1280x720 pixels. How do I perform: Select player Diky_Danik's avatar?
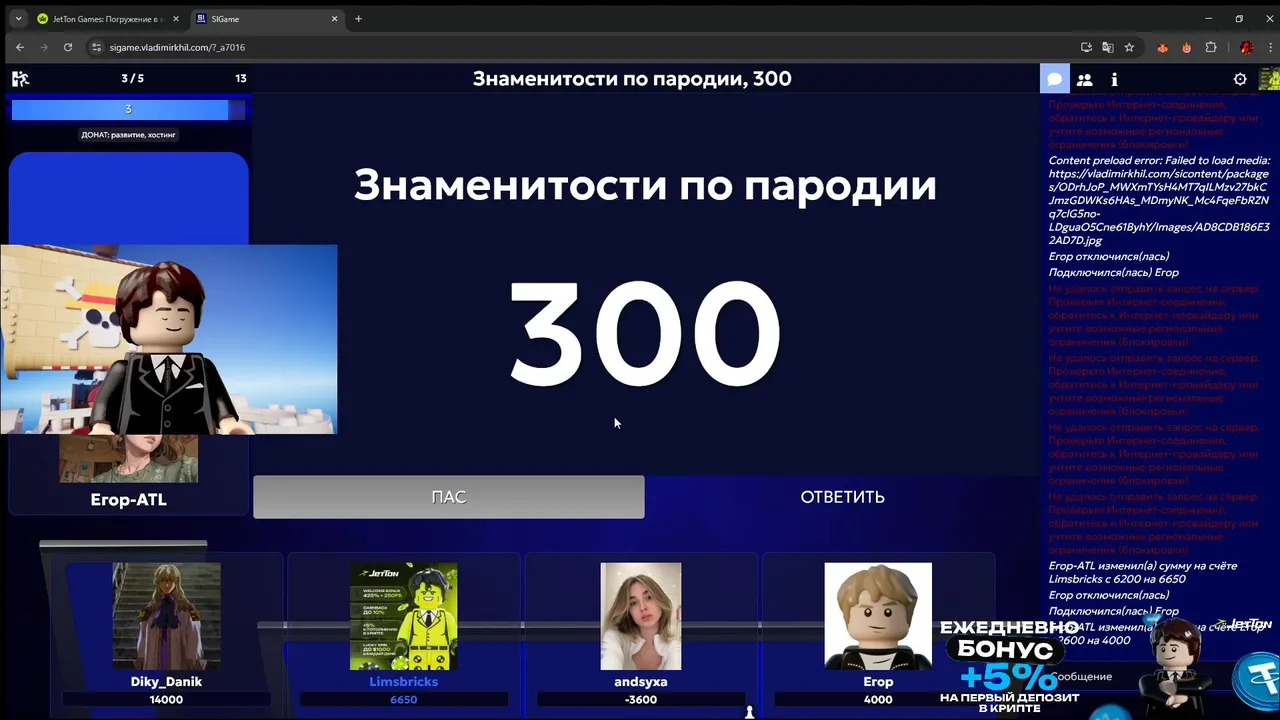point(167,616)
